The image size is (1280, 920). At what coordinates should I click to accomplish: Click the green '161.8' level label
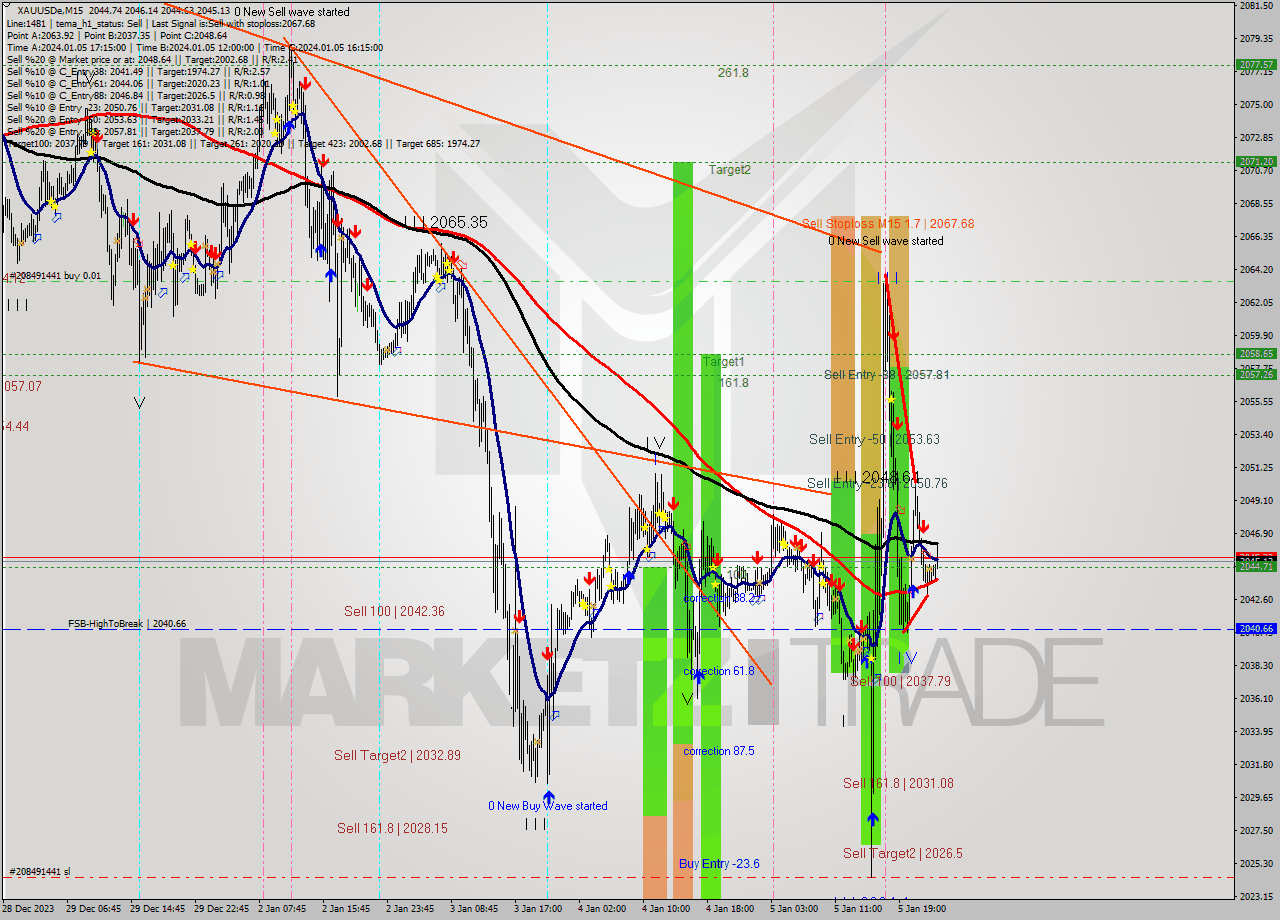coord(733,382)
